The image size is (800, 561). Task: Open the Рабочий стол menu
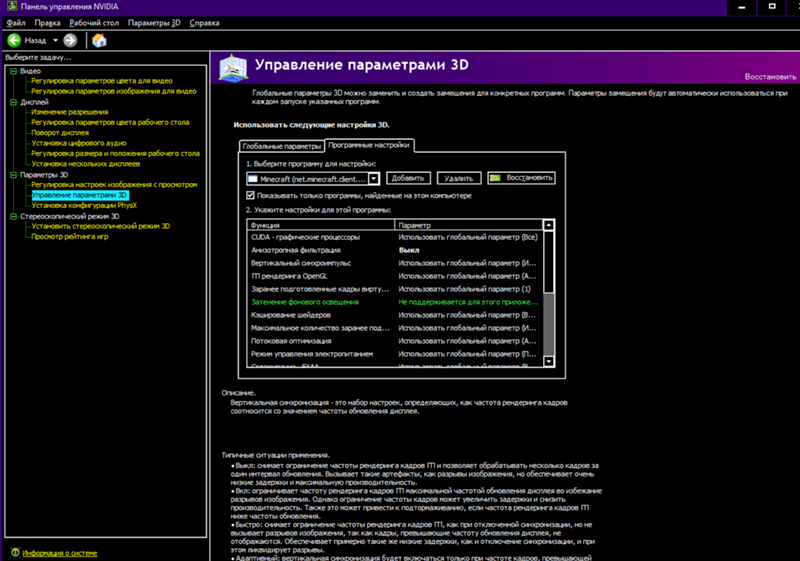[91, 22]
